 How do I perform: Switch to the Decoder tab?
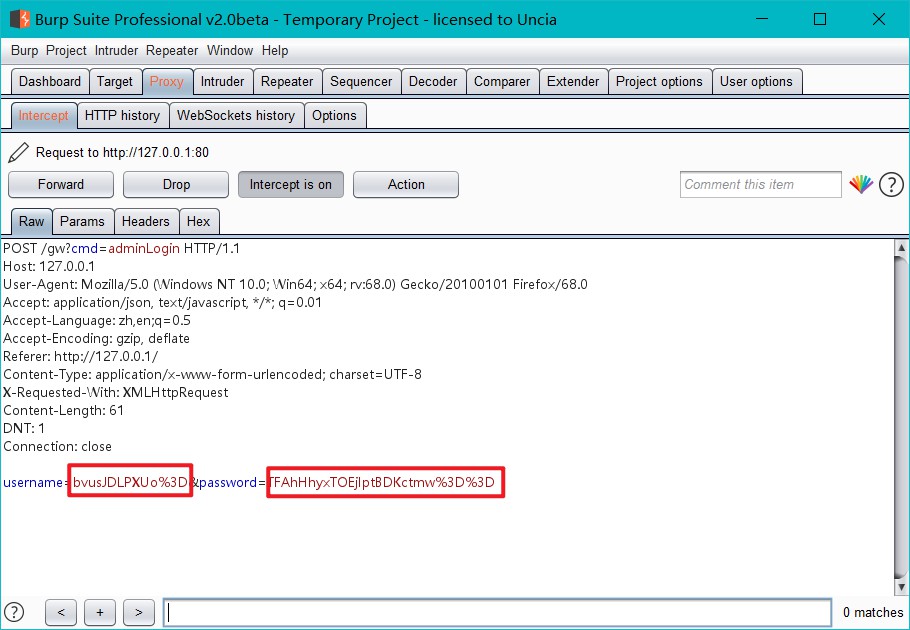pos(433,82)
